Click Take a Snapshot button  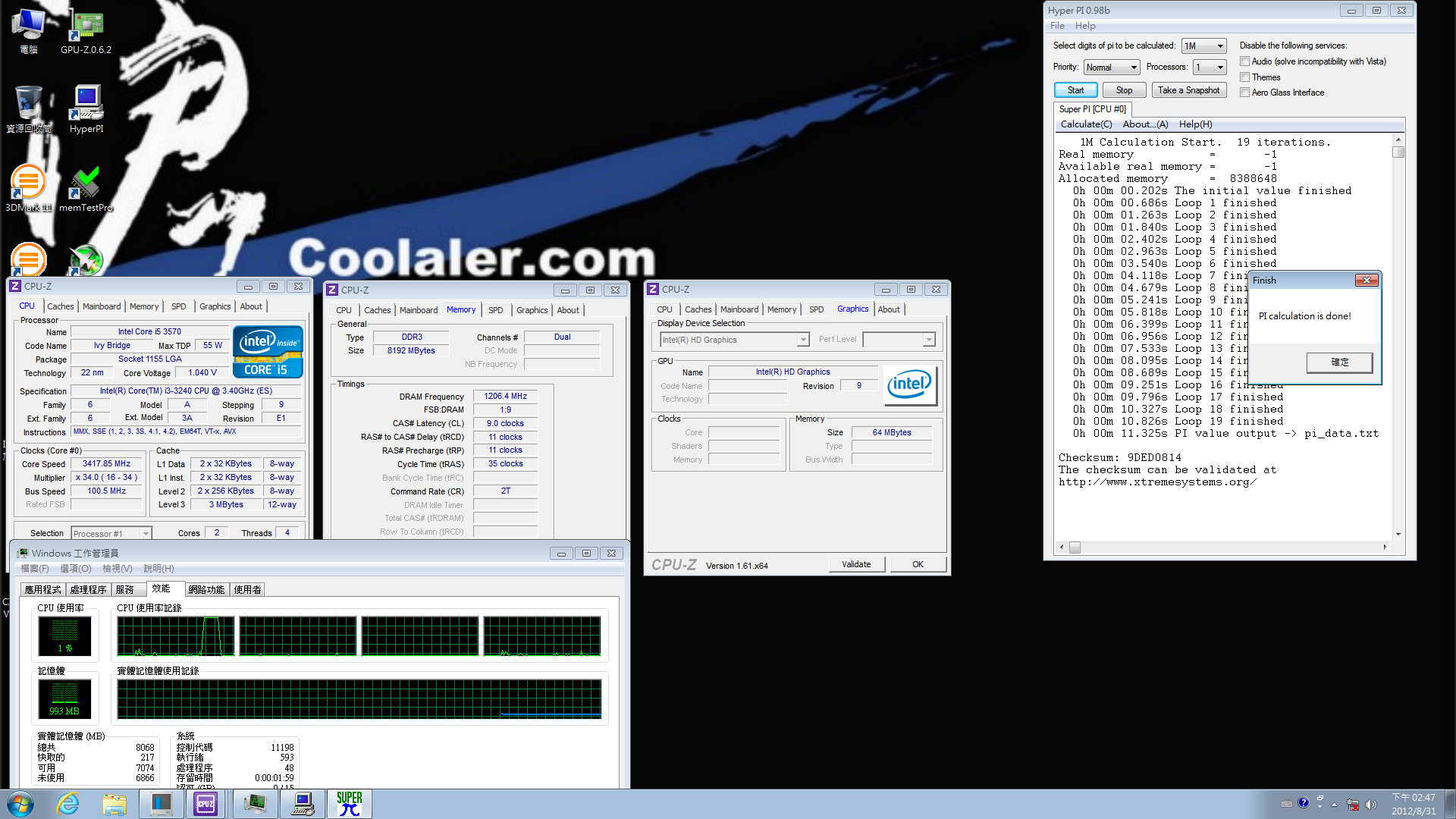pyautogui.click(x=1188, y=90)
